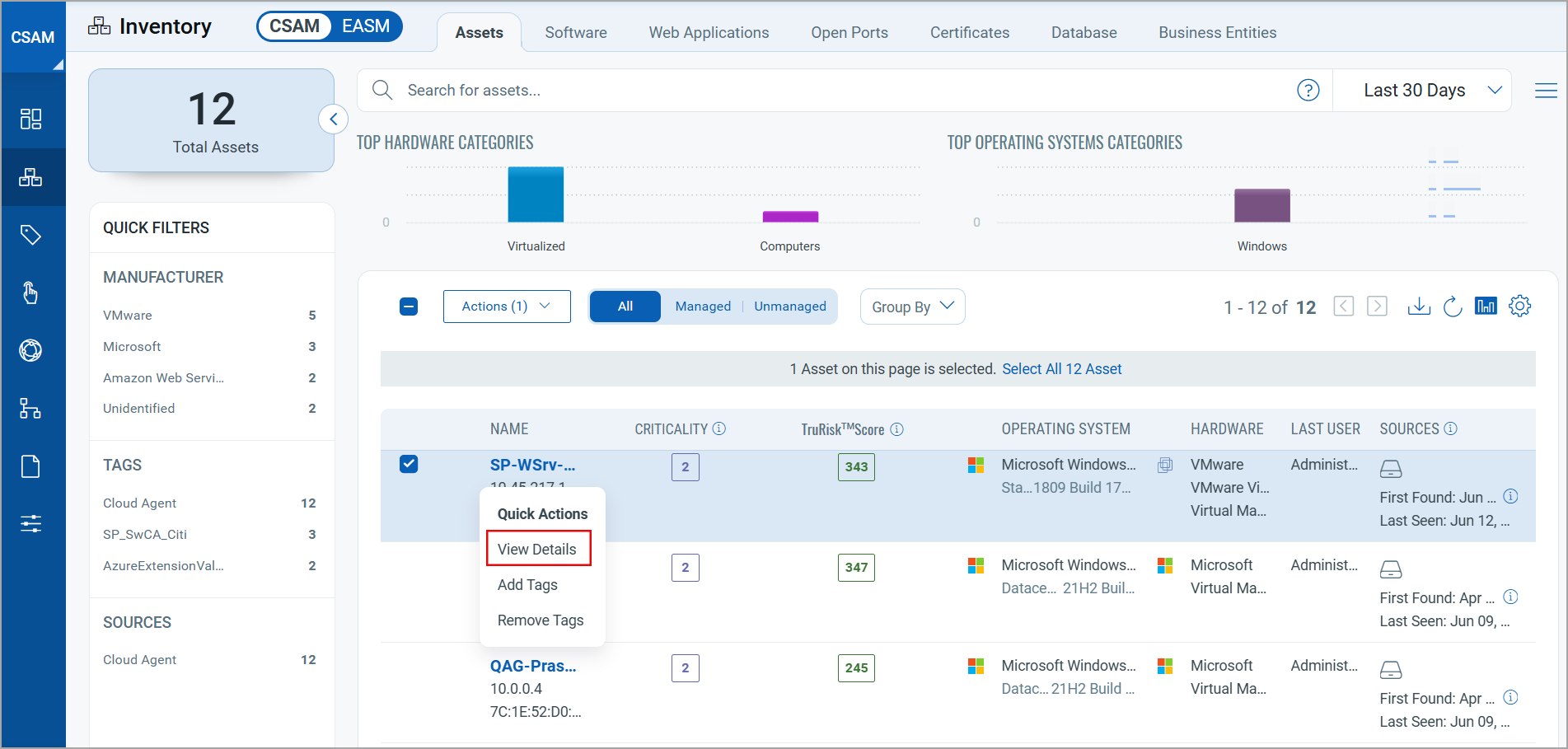Open the Business Entities tab
The image size is (1568, 749).
click(1218, 32)
